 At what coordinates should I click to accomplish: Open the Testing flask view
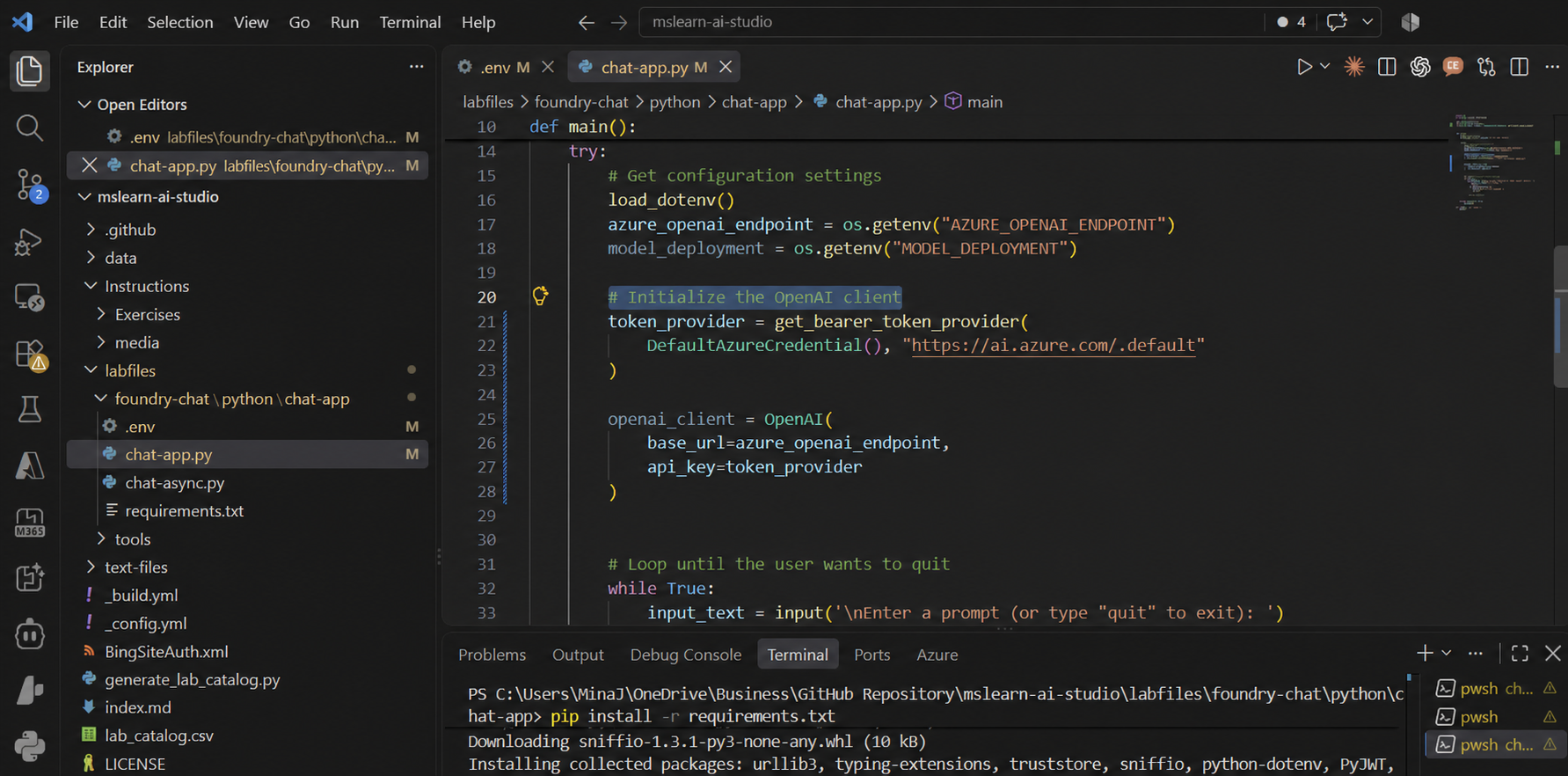tap(29, 410)
